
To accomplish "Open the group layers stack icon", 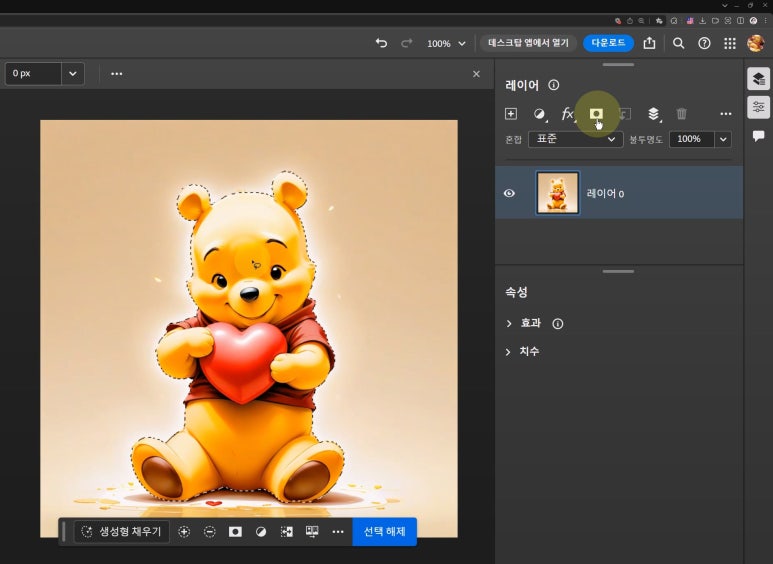I will [654, 114].
